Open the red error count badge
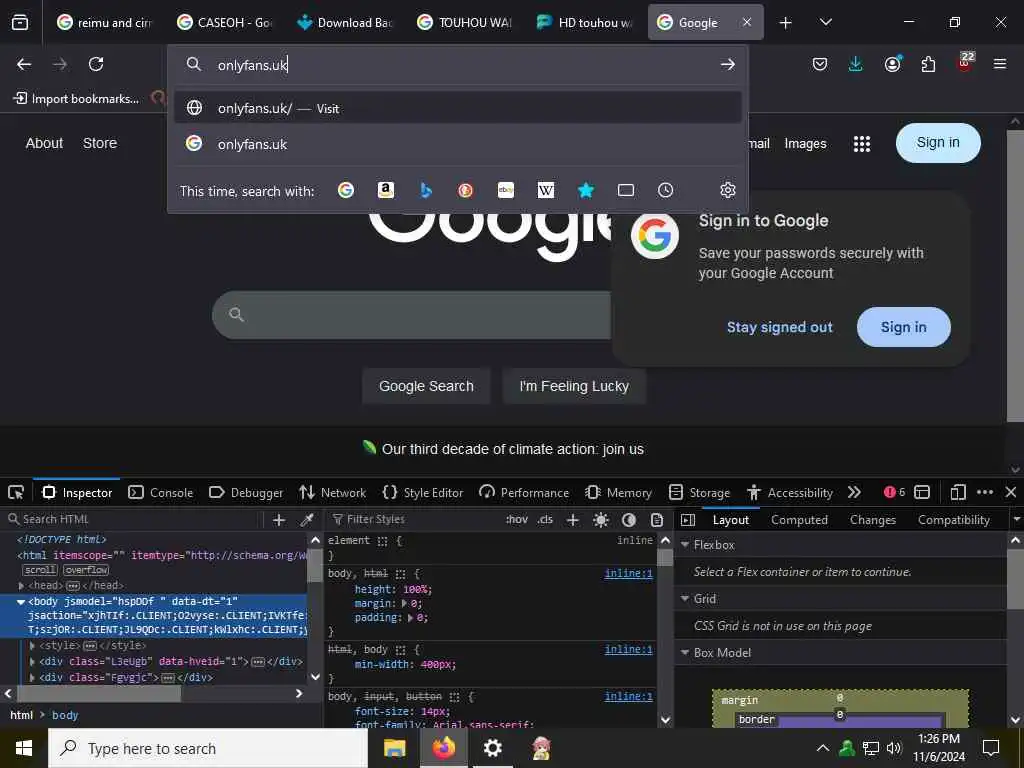This screenshot has height=768, width=1024. click(x=894, y=492)
